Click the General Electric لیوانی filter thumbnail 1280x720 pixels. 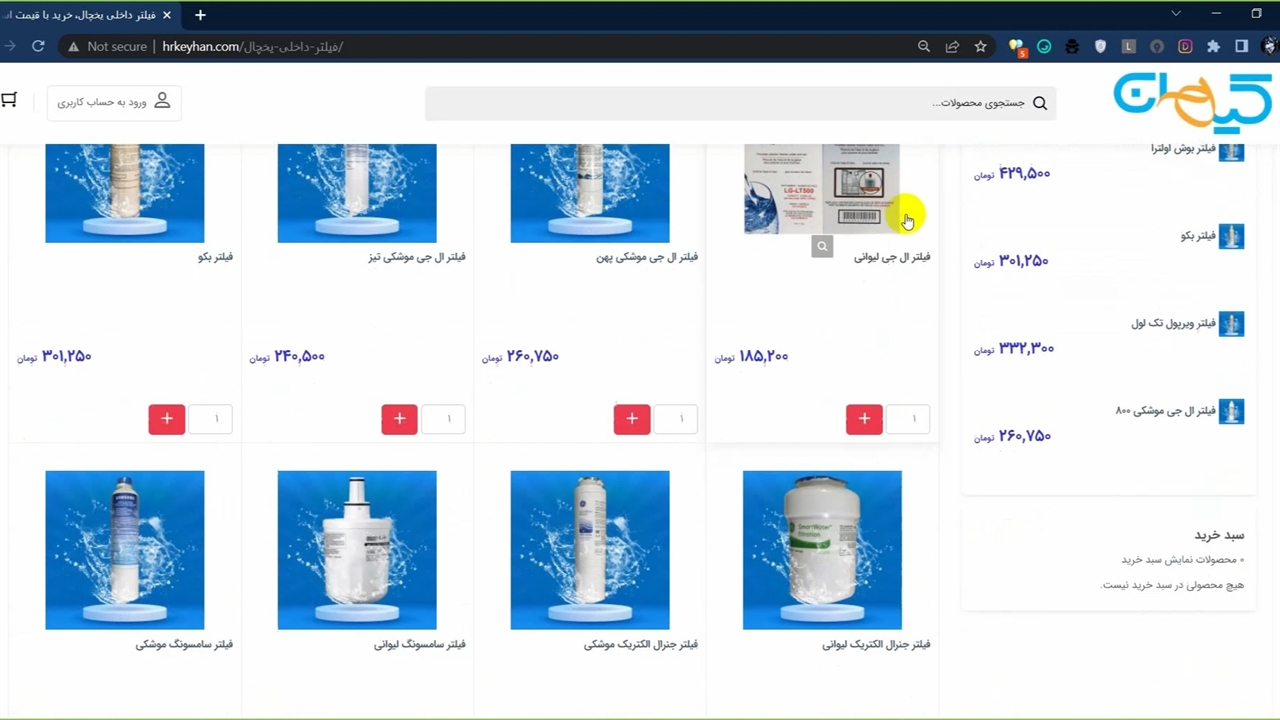(822, 550)
